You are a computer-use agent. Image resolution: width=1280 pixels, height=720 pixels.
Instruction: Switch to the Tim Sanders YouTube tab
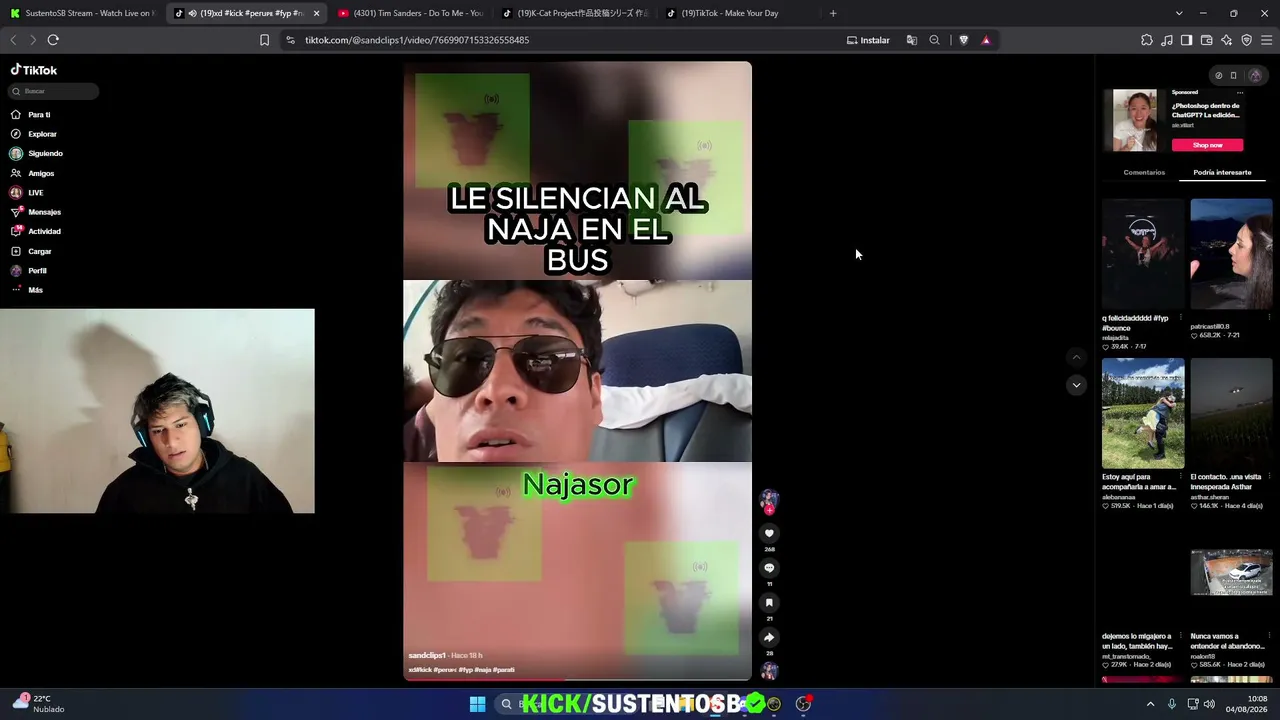tap(412, 13)
